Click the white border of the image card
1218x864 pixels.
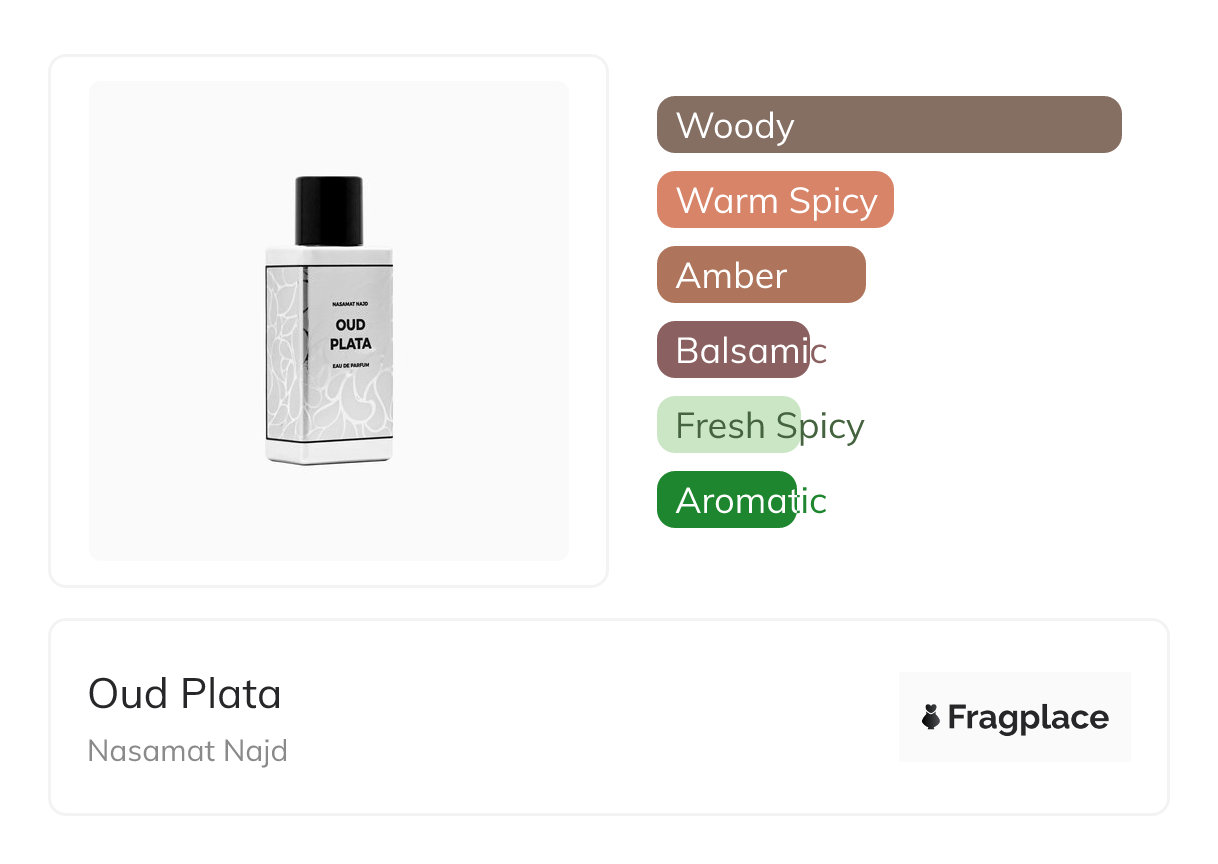(69, 320)
